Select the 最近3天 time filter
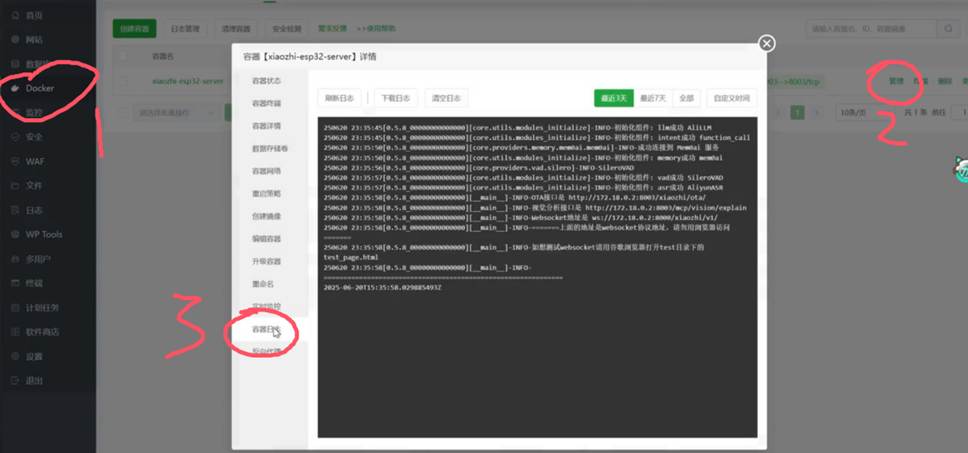968x453 pixels. point(613,98)
